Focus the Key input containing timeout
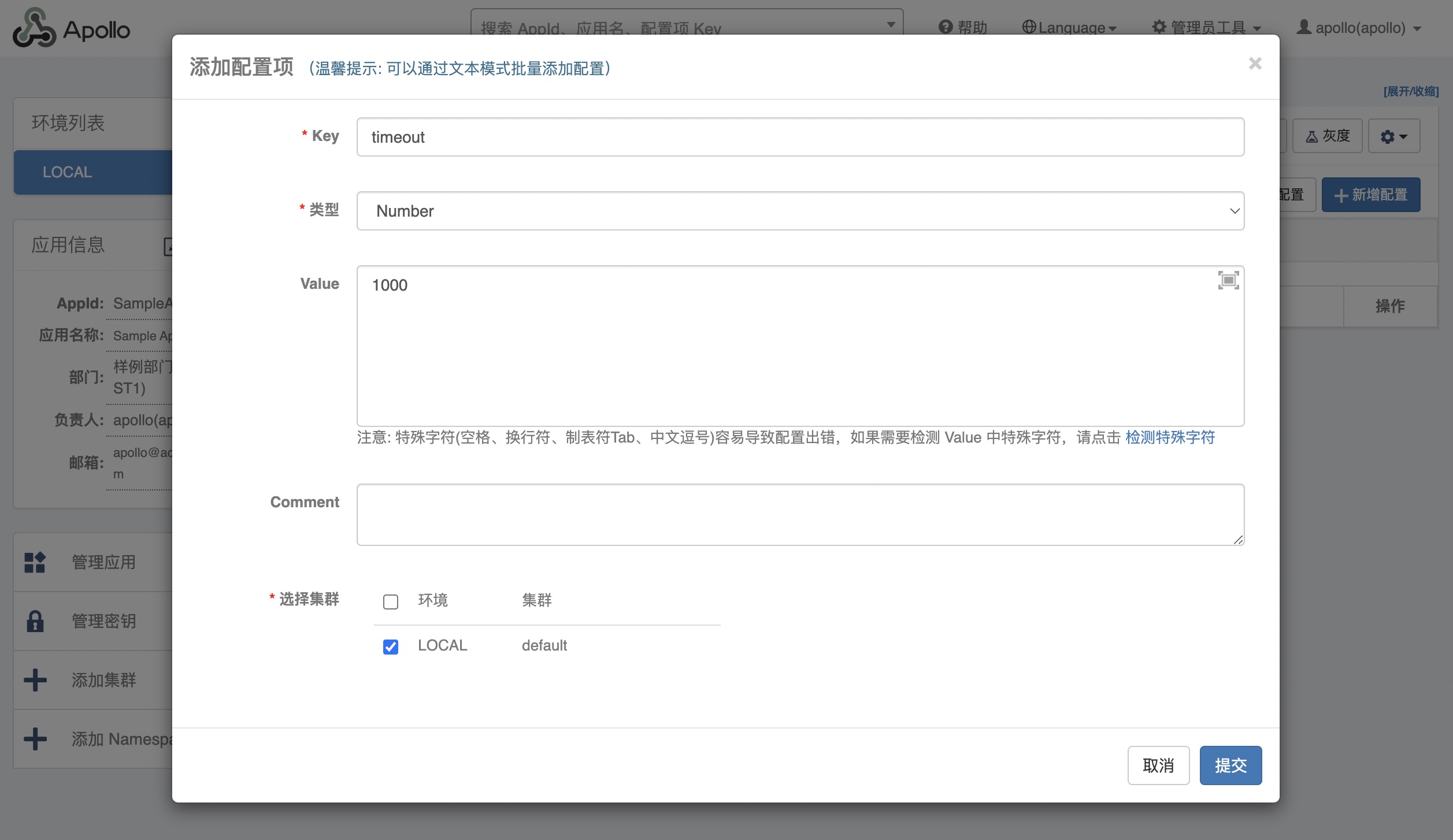This screenshot has height=840, width=1453. click(x=800, y=137)
